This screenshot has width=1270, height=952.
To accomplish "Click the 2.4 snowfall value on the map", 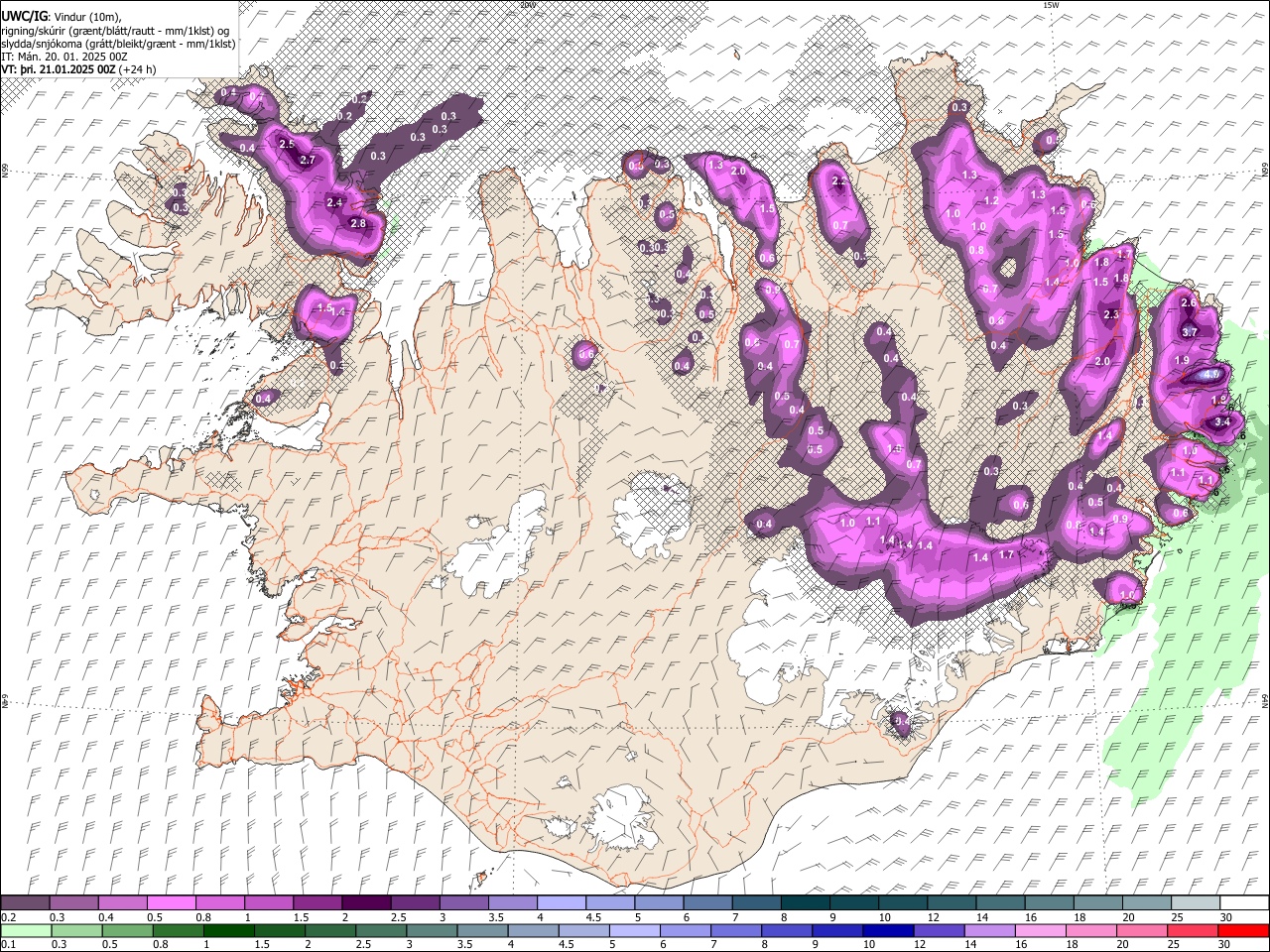I will (x=334, y=202).
